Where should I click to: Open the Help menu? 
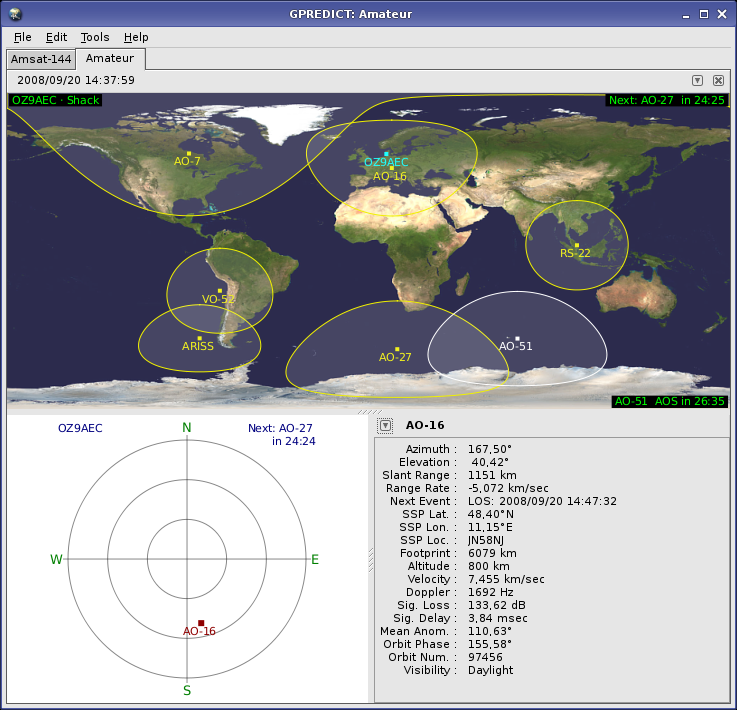[136, 37]
